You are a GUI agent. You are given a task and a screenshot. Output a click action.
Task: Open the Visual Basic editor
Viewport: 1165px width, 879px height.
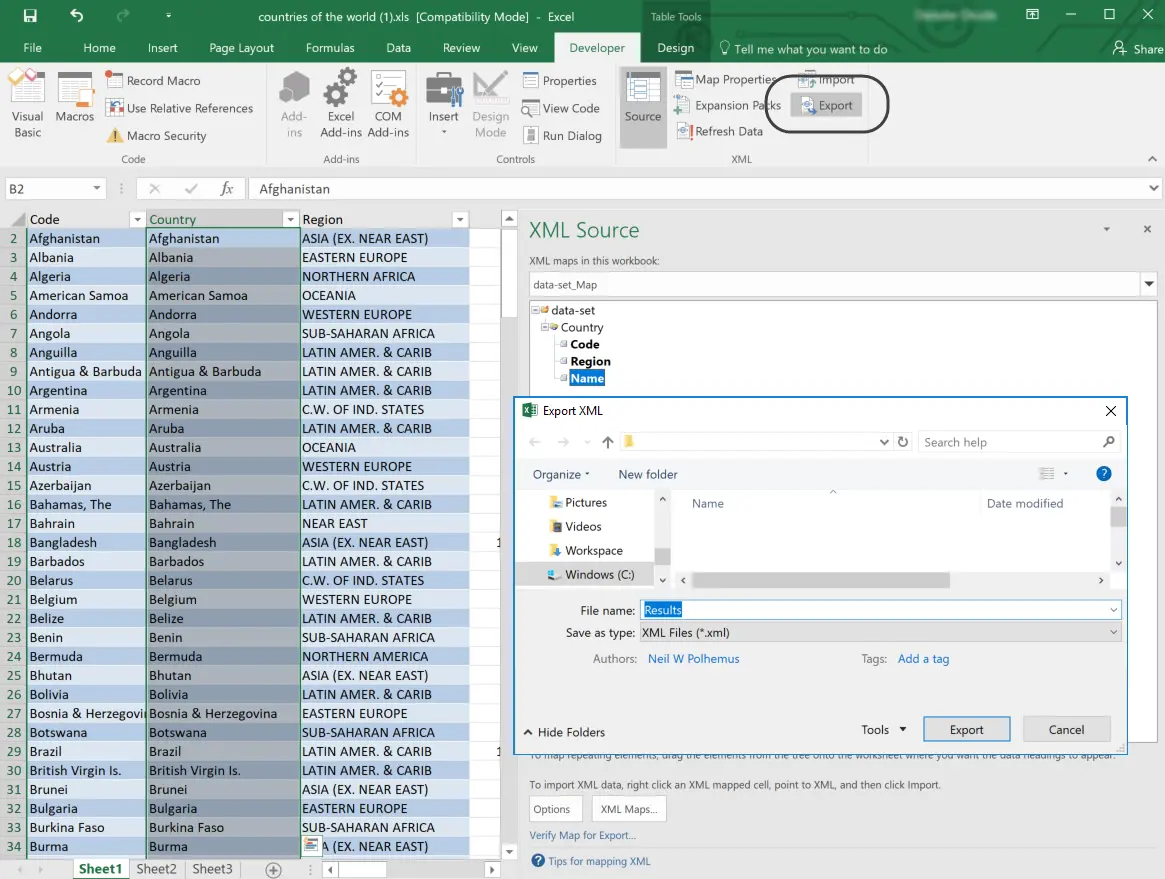(x=27, y=104)
